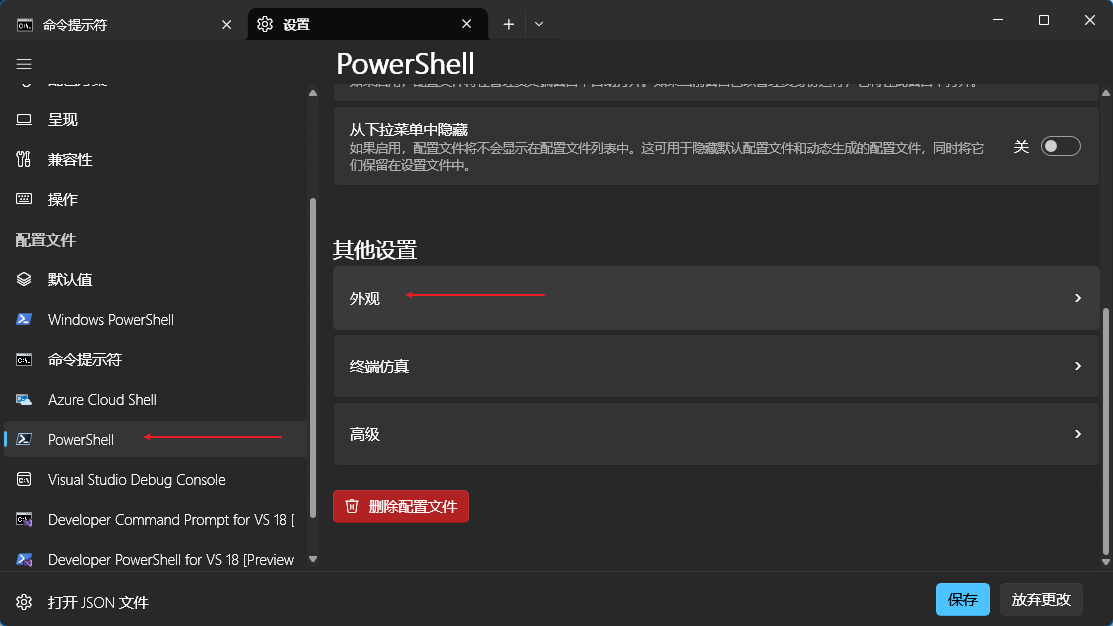Screen dimensions: 1113x626
Task: Expand the 外观 settings section
Action: (715, 298)
